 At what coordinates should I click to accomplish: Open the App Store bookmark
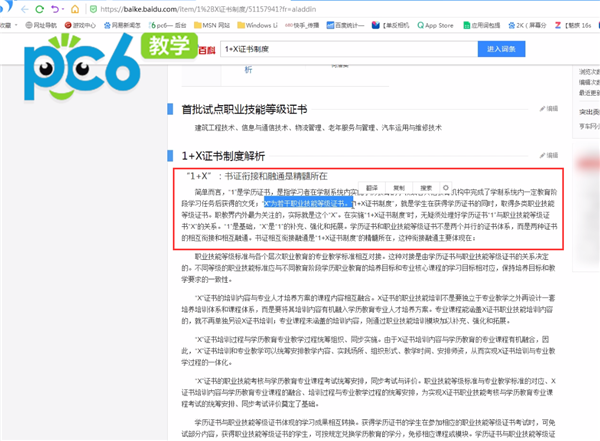click(x=435, y=25)
